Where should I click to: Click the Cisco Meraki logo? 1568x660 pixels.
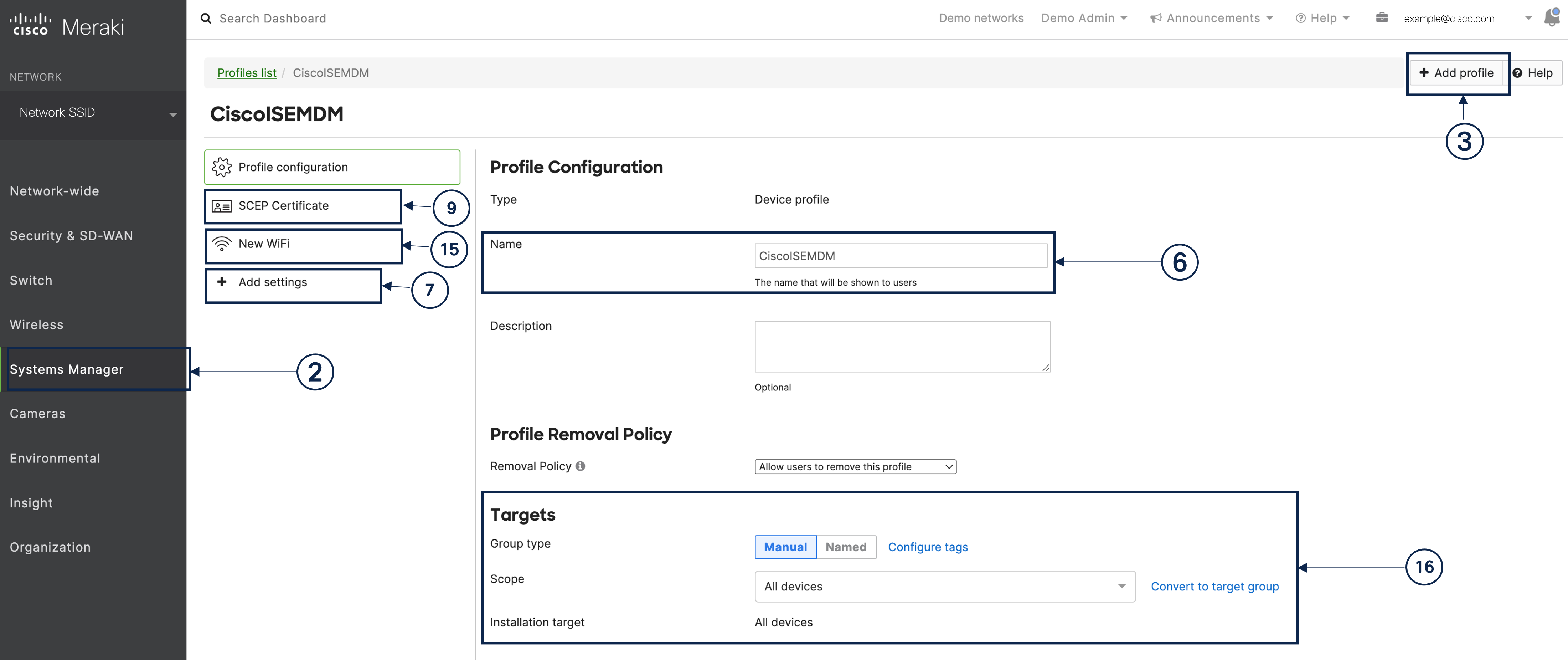click(x=67, y=25)
